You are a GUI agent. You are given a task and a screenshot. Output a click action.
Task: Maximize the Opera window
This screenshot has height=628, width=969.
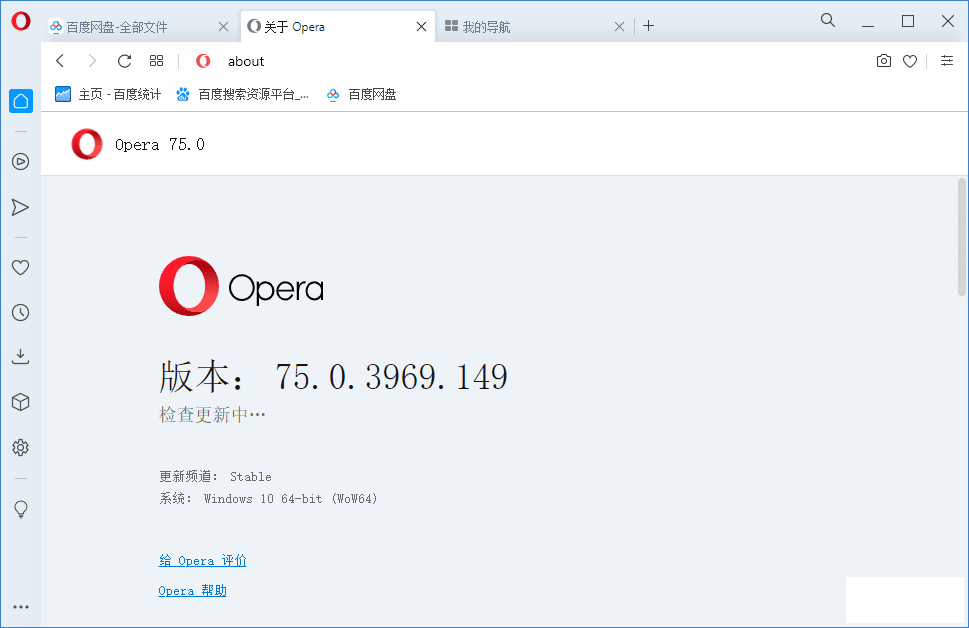908,22
